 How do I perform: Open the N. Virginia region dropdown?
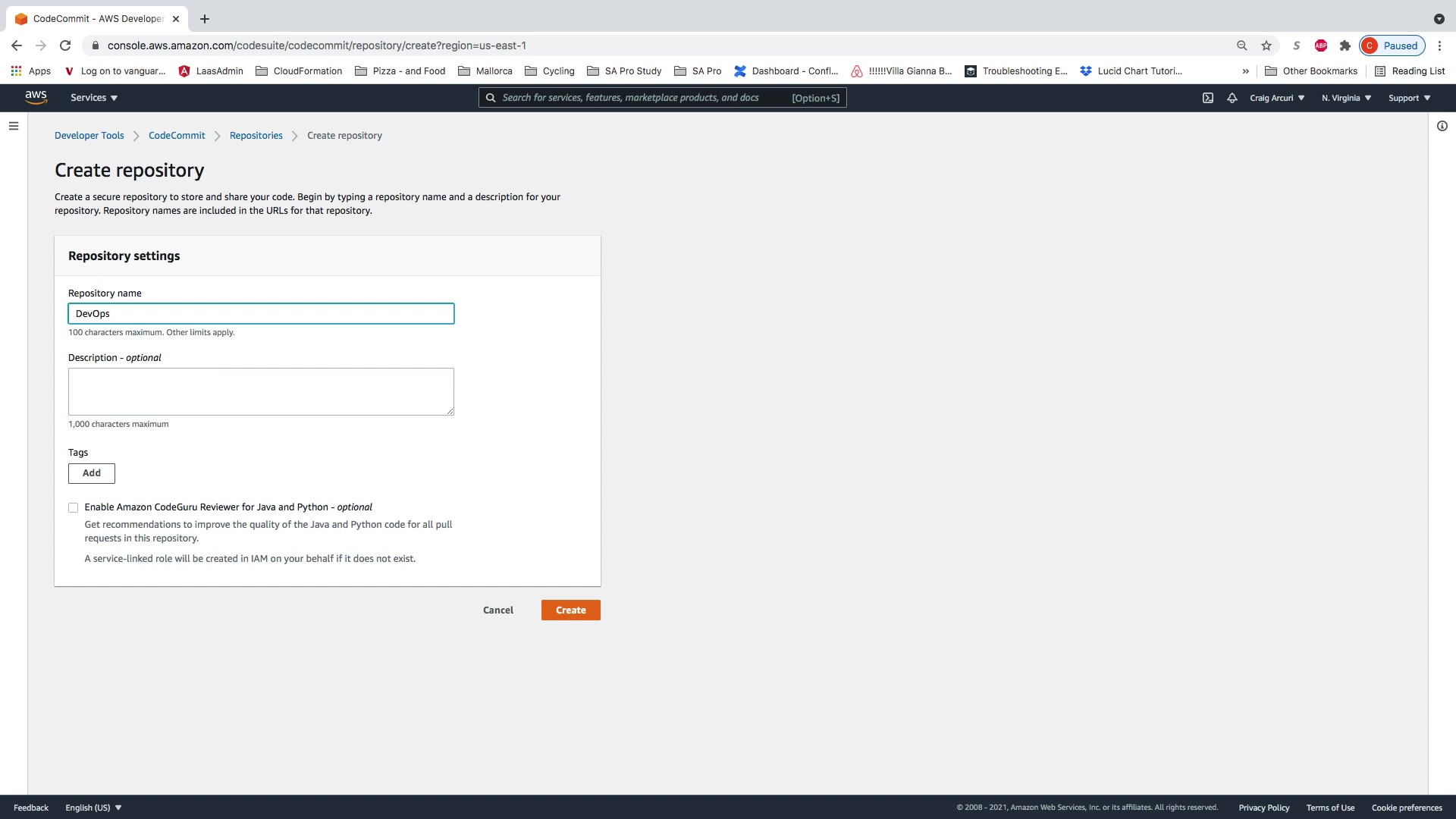point(1346,98)
